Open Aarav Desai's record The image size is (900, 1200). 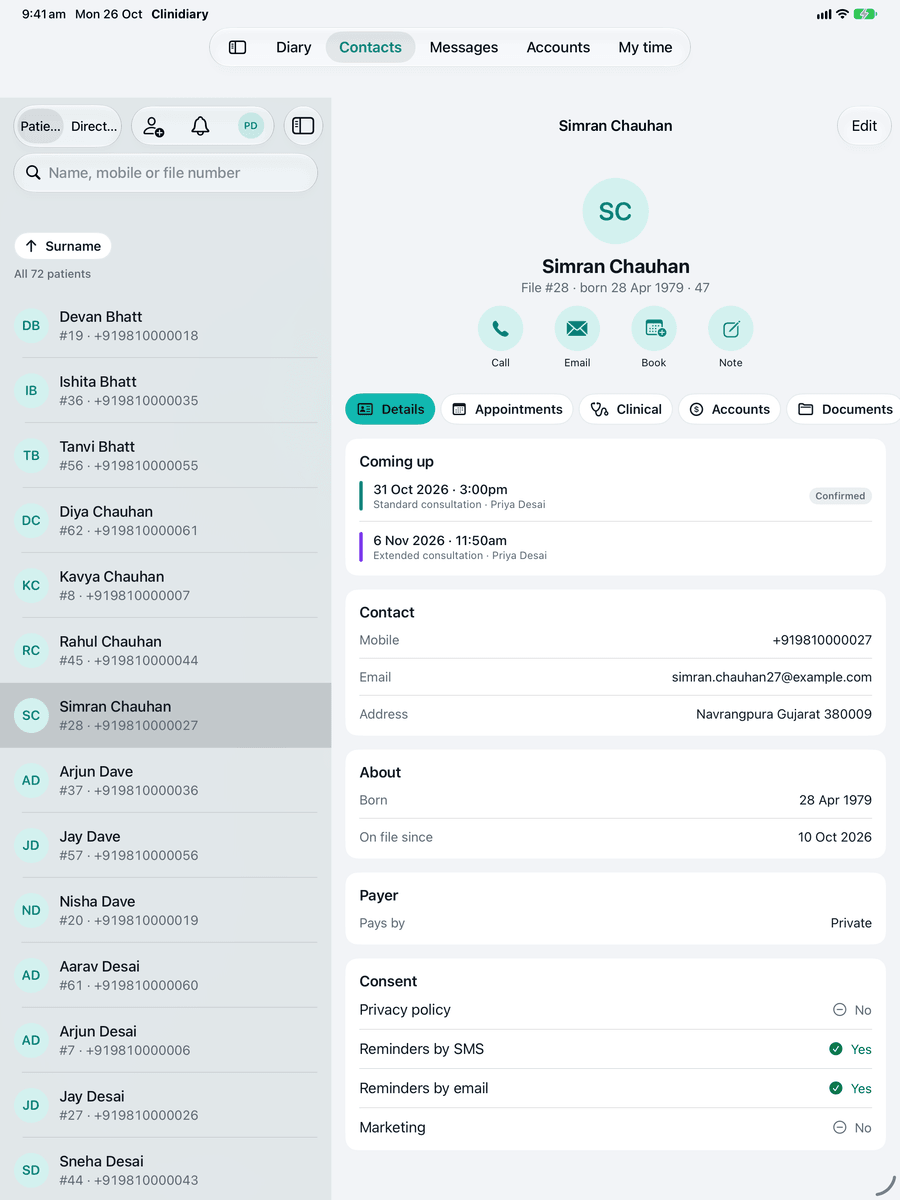tap(166, 976)
